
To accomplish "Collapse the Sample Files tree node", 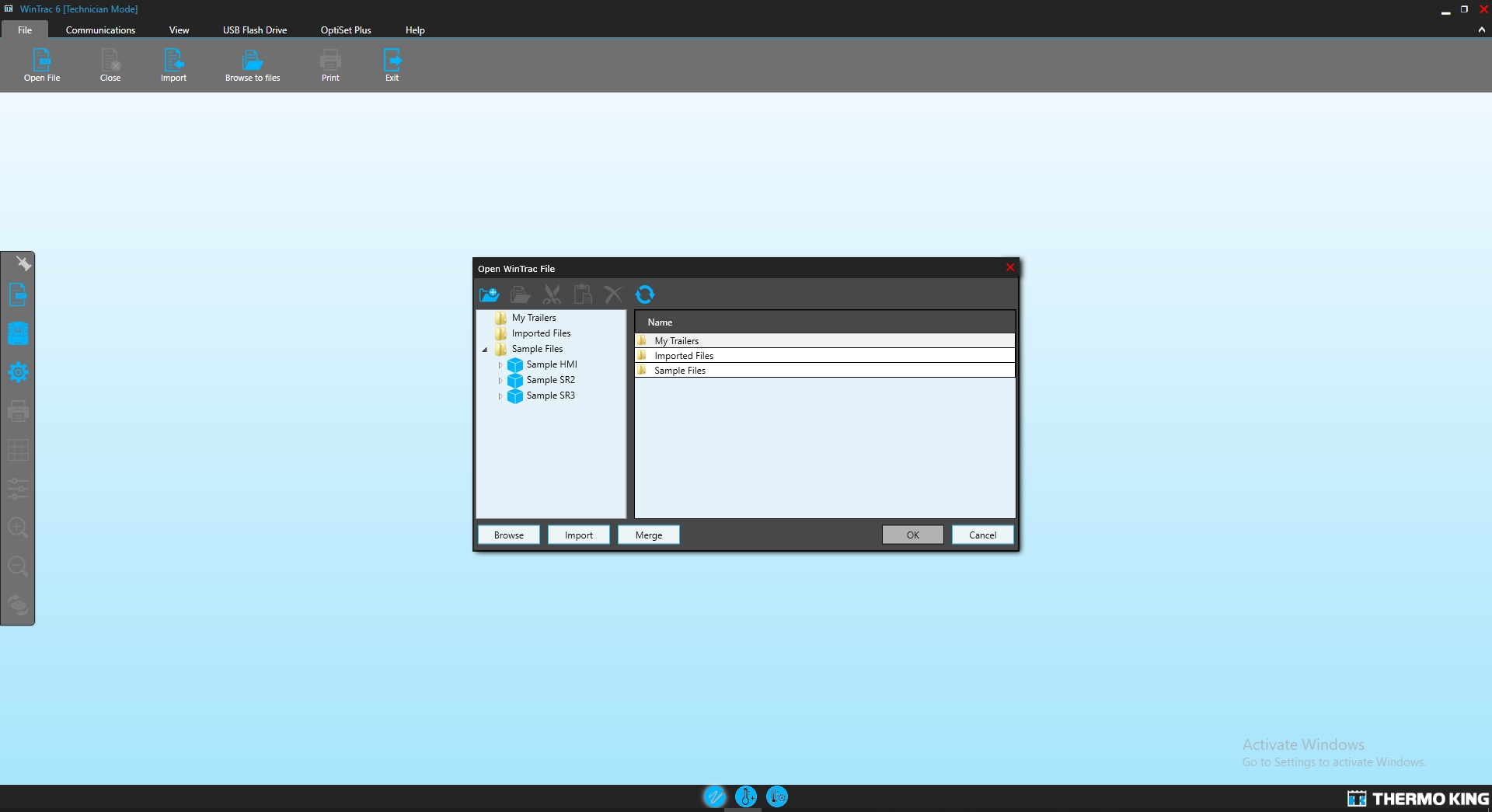I will click(485, 350).
